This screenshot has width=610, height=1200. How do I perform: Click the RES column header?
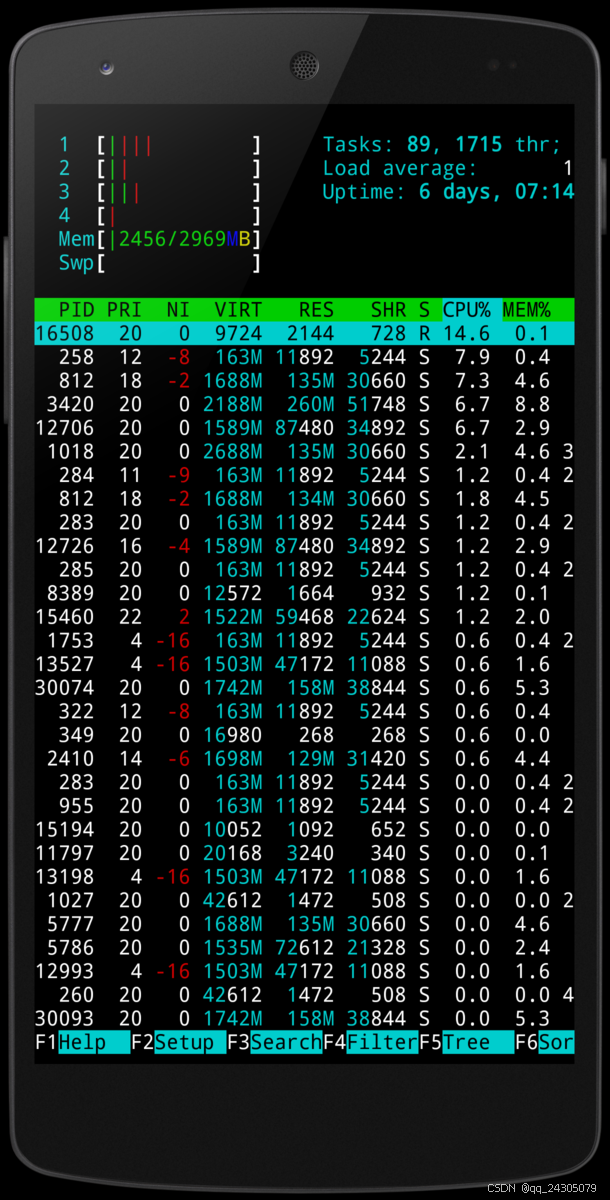coord(316,310)
